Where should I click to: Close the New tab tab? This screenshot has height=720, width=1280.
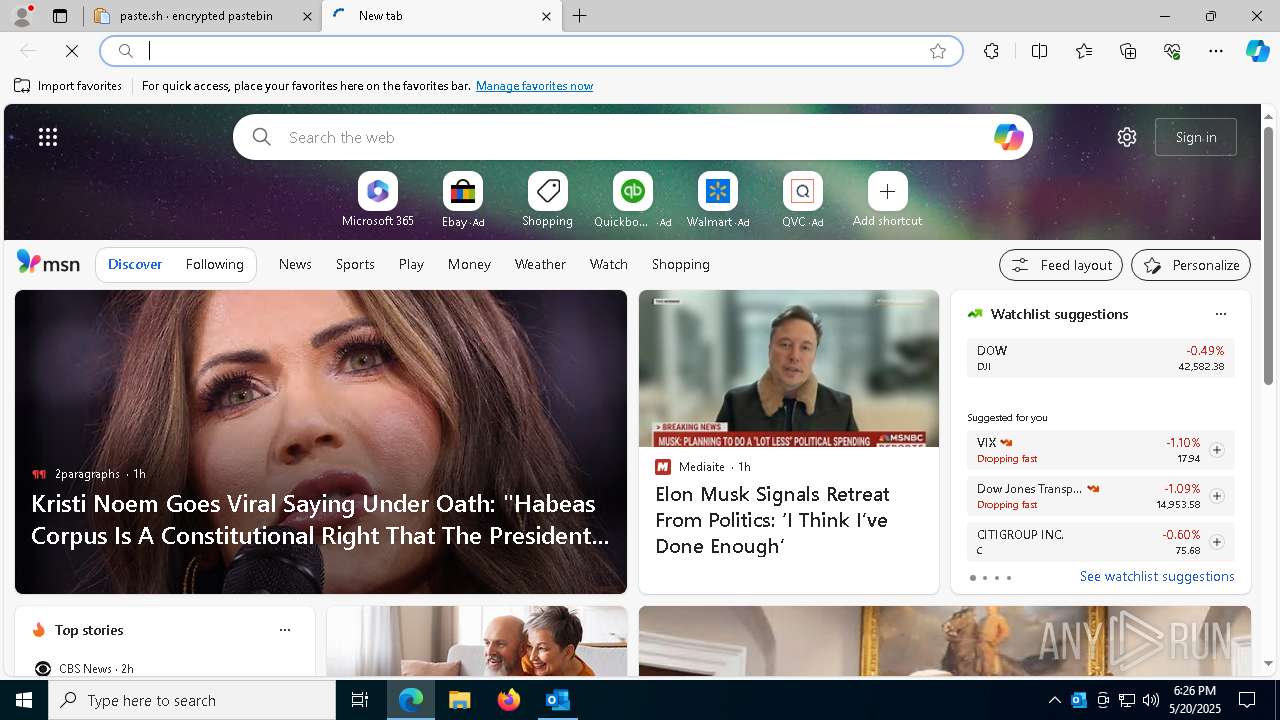[546, 16]
